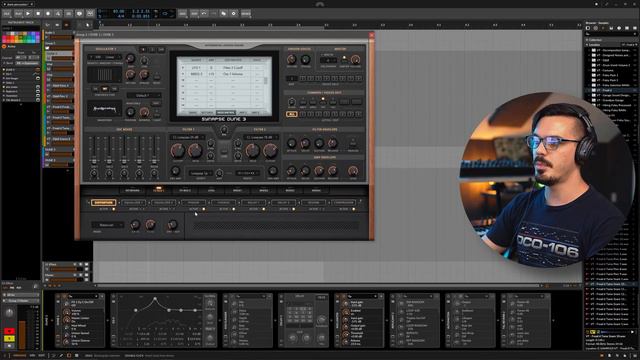The width and height of the screenshot is (640, 360).
Task: Arm the global record button
Action: tap(48, 13)
